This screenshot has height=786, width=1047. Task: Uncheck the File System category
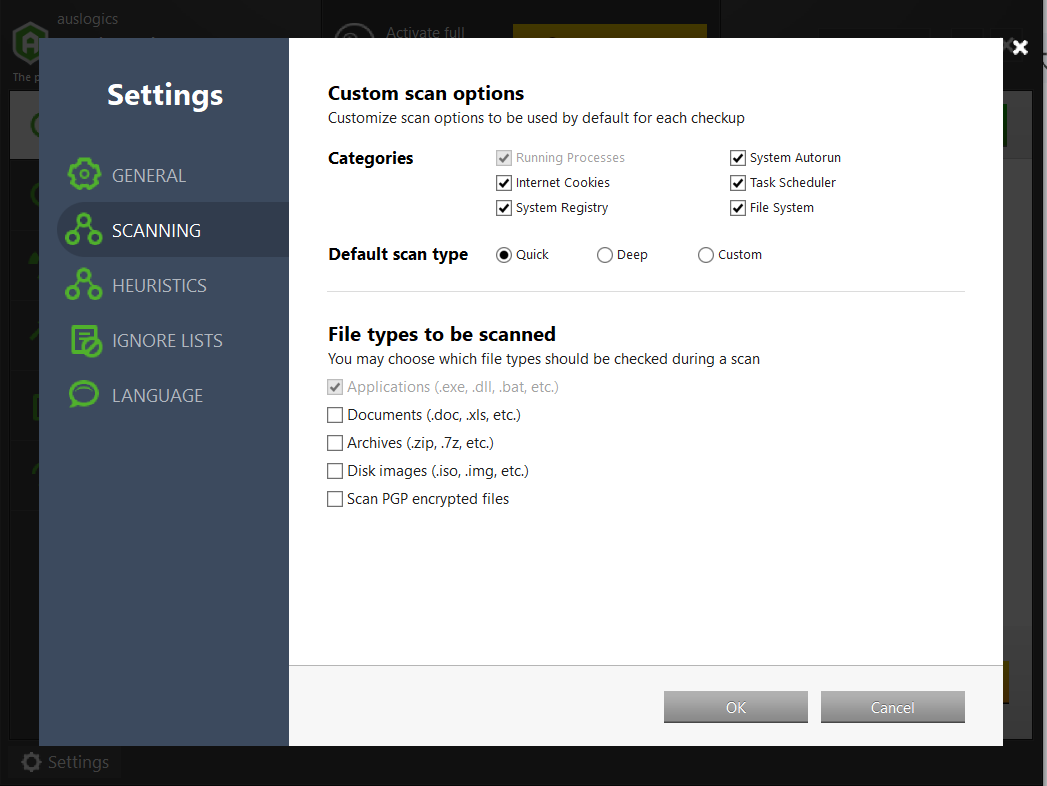tap(738, 207)
